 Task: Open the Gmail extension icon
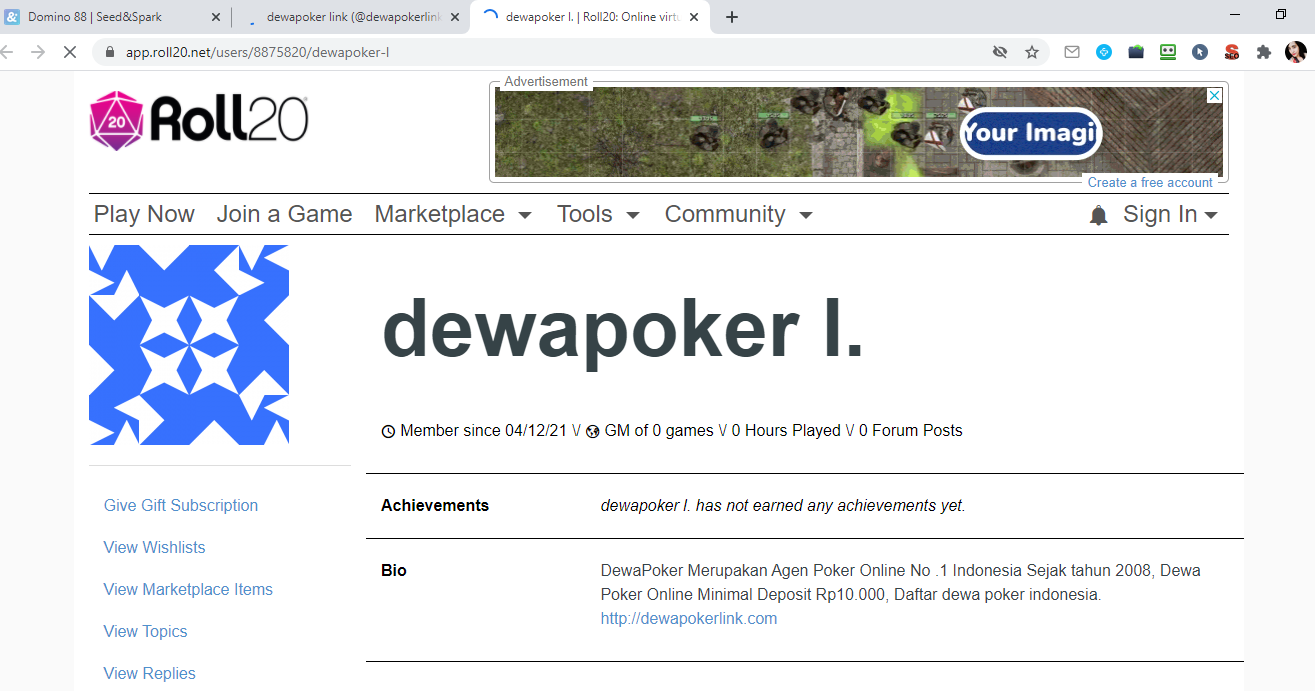pyautogui.click(x=1071, y=51)
